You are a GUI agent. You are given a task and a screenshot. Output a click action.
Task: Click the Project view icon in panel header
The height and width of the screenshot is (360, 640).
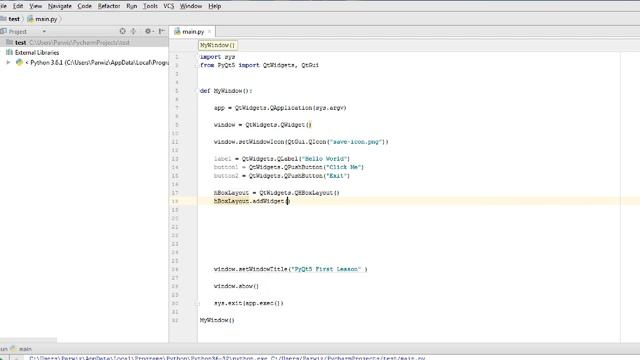pyautogui.click(x=4, y=31)
